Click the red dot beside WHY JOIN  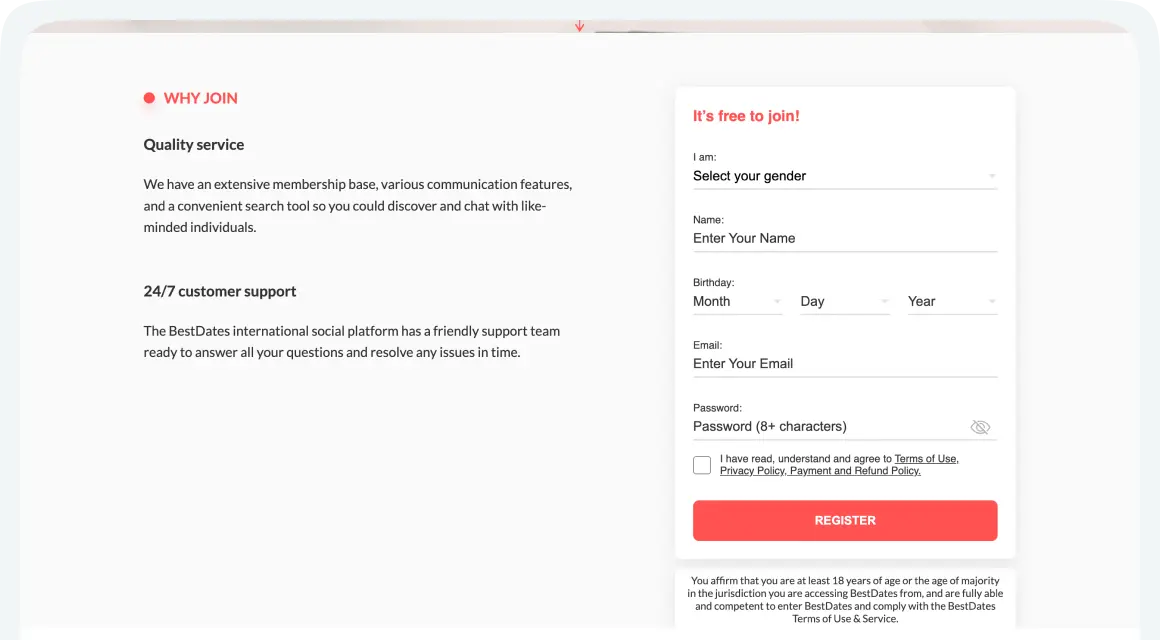tap(149, 98)
